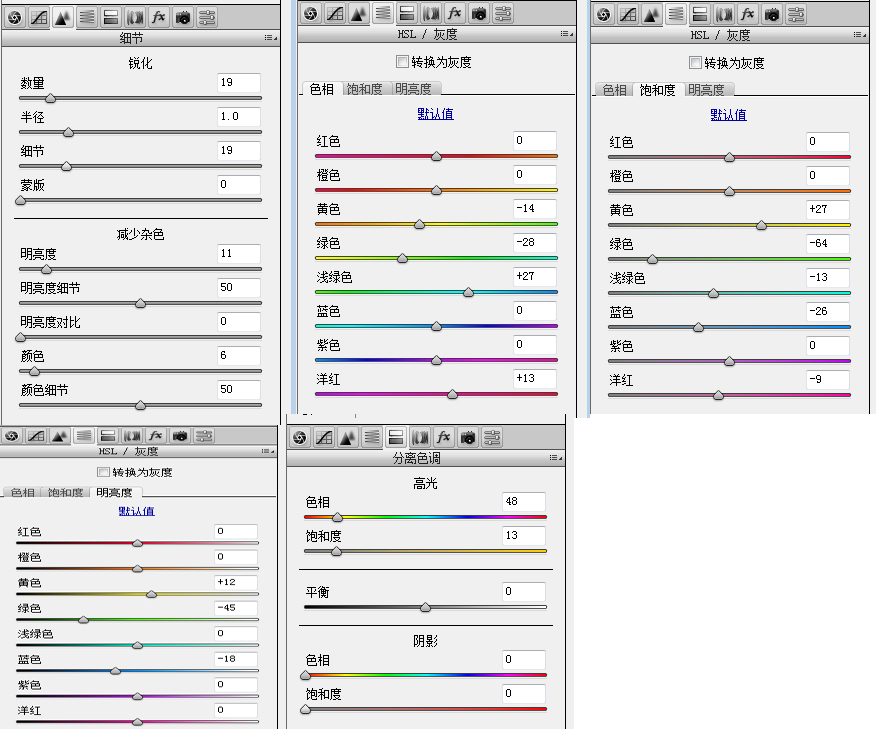876x729 pixels.
Task: Click highlights 色相 slider handle at 48
Action: pos(337,517)
